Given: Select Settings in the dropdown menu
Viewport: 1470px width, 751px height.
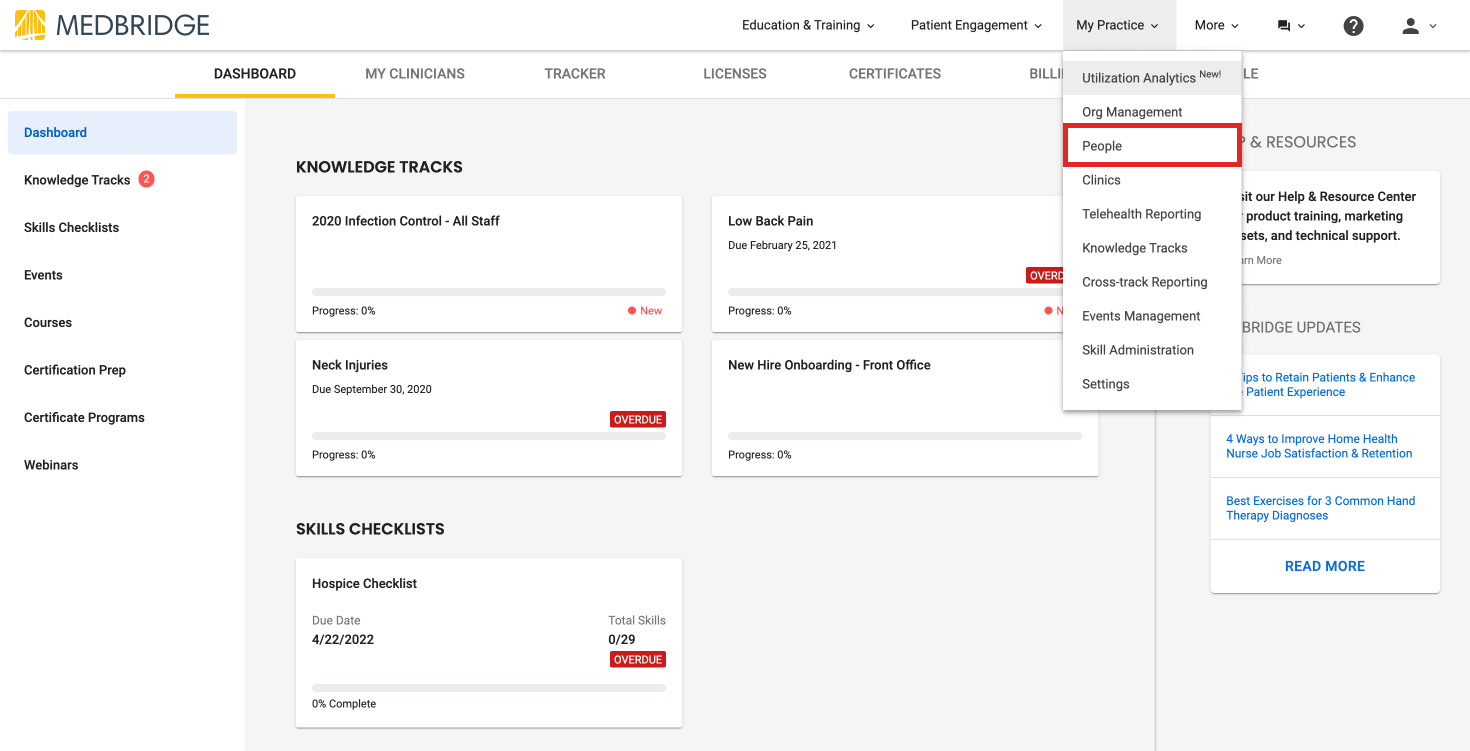Looking at the screenshot, I should [x=1105, y=384].
